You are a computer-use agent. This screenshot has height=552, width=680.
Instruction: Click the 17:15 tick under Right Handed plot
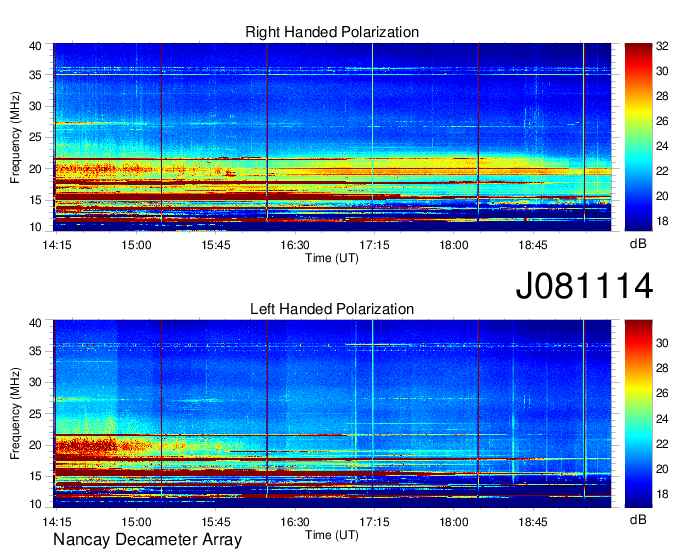(374, 245)
